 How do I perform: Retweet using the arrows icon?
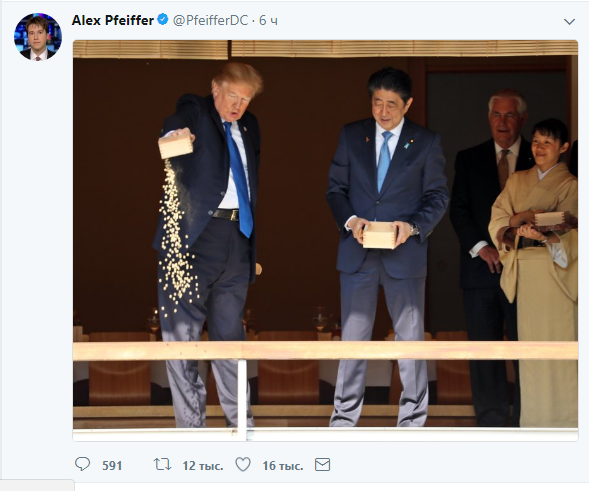coord(162,465)
